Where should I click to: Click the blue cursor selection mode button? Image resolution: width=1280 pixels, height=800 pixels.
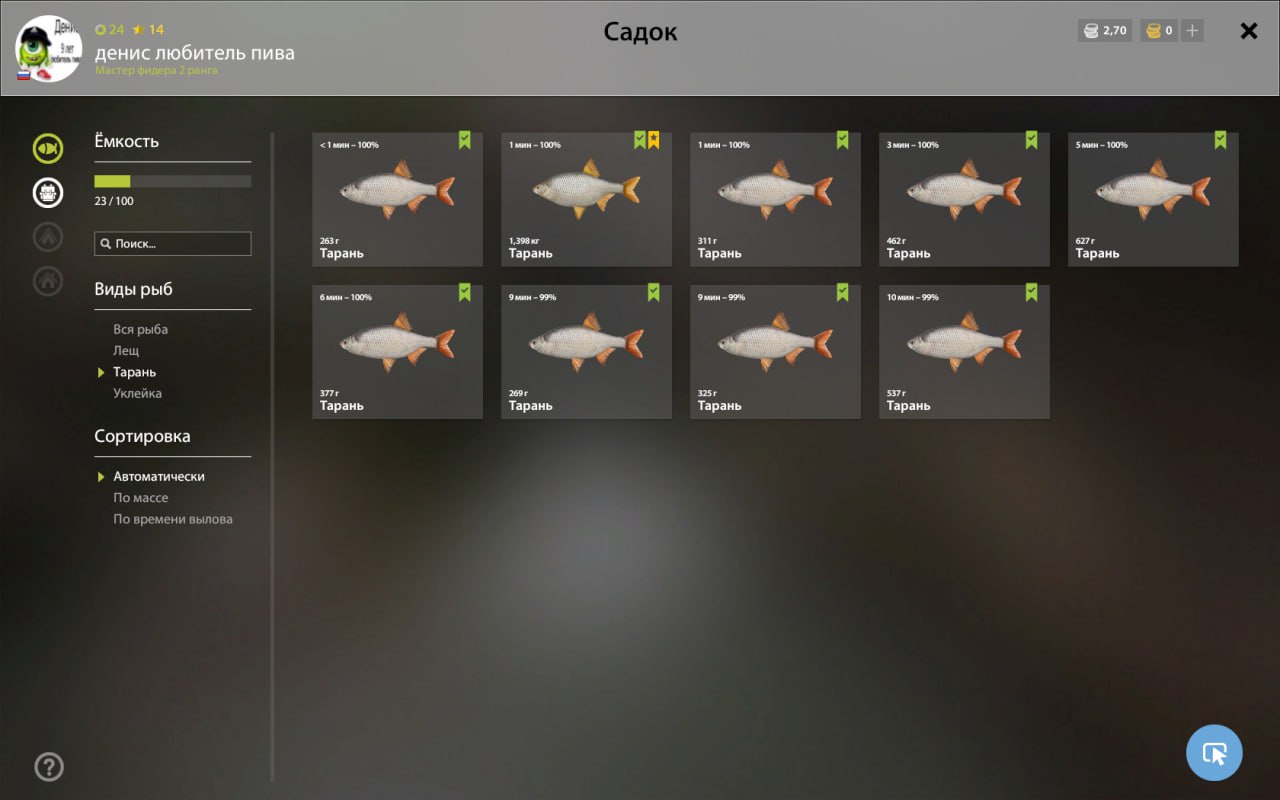[1214, 753]
